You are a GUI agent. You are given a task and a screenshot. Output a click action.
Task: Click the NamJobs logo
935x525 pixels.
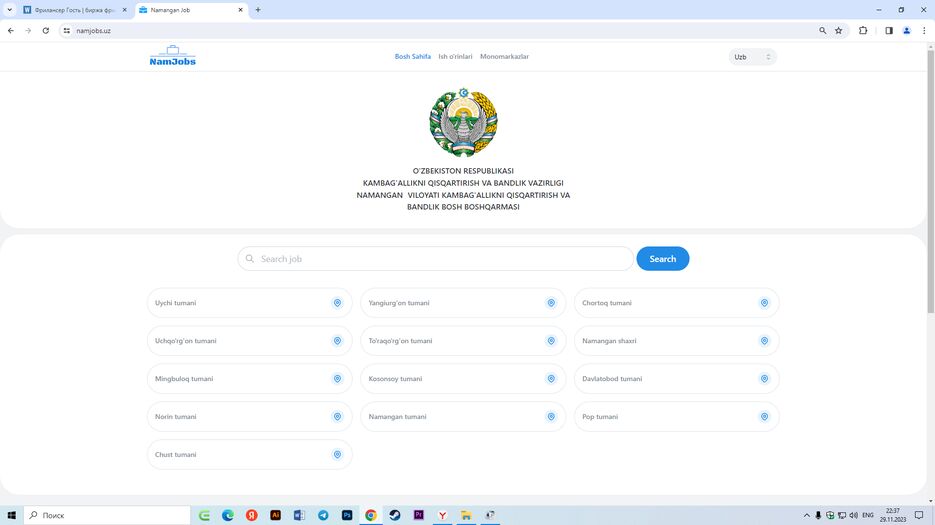(172, 56)
